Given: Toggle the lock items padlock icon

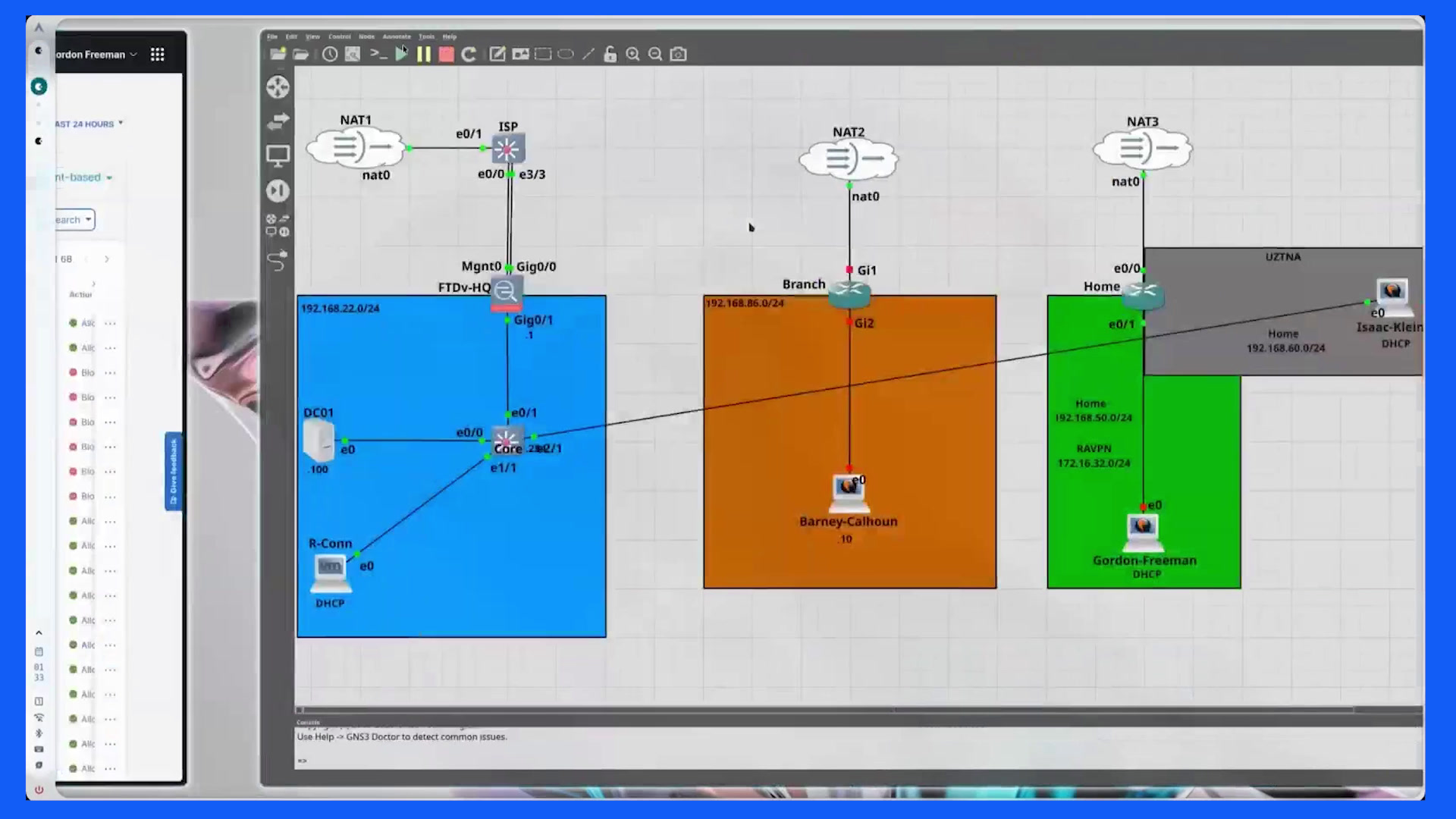Looking at the screenshot, I should tap(610, 54).
